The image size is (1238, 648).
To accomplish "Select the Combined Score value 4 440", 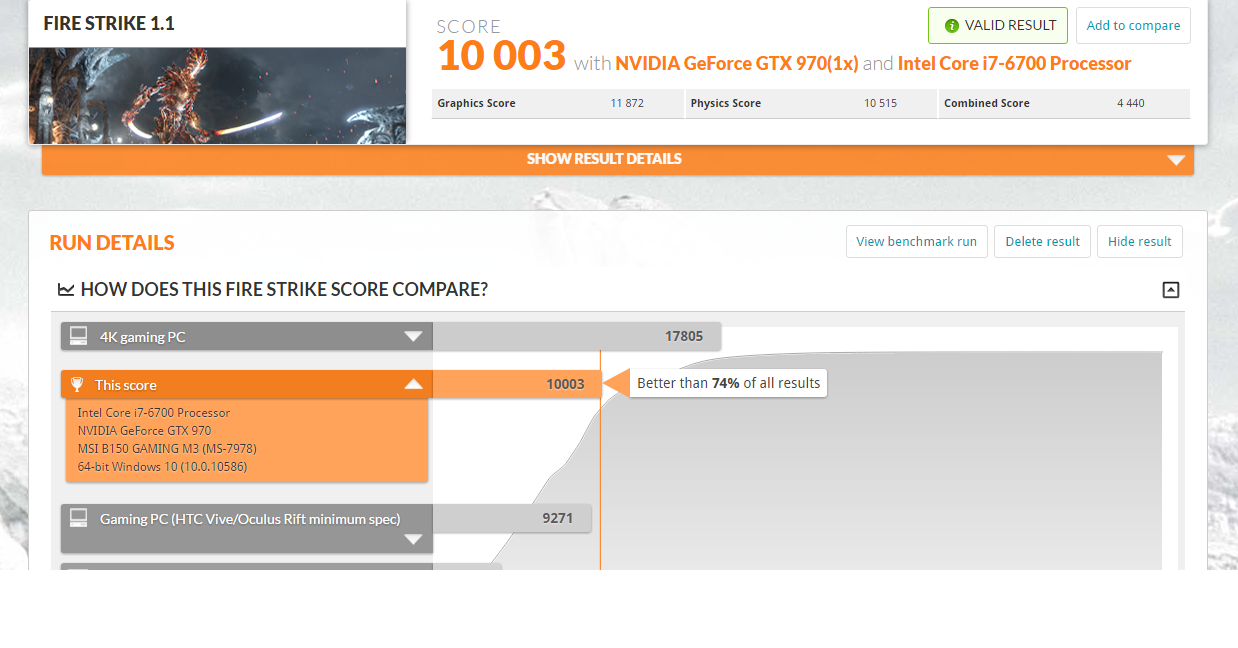I will (1131, 103).
